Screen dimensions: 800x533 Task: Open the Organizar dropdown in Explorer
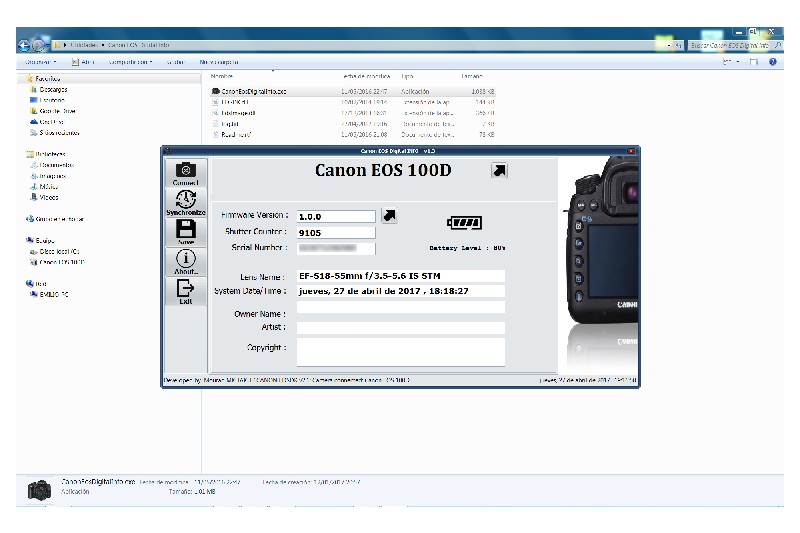tap(40, 62)
